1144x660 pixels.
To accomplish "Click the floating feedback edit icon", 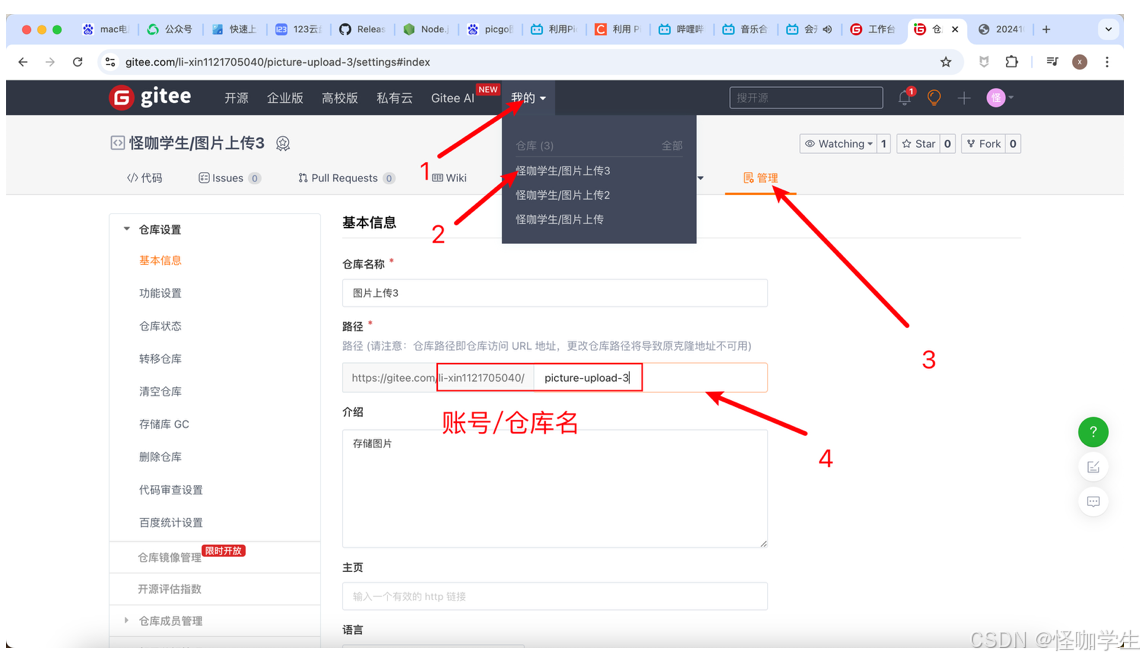I will [x=1093, y=467].
